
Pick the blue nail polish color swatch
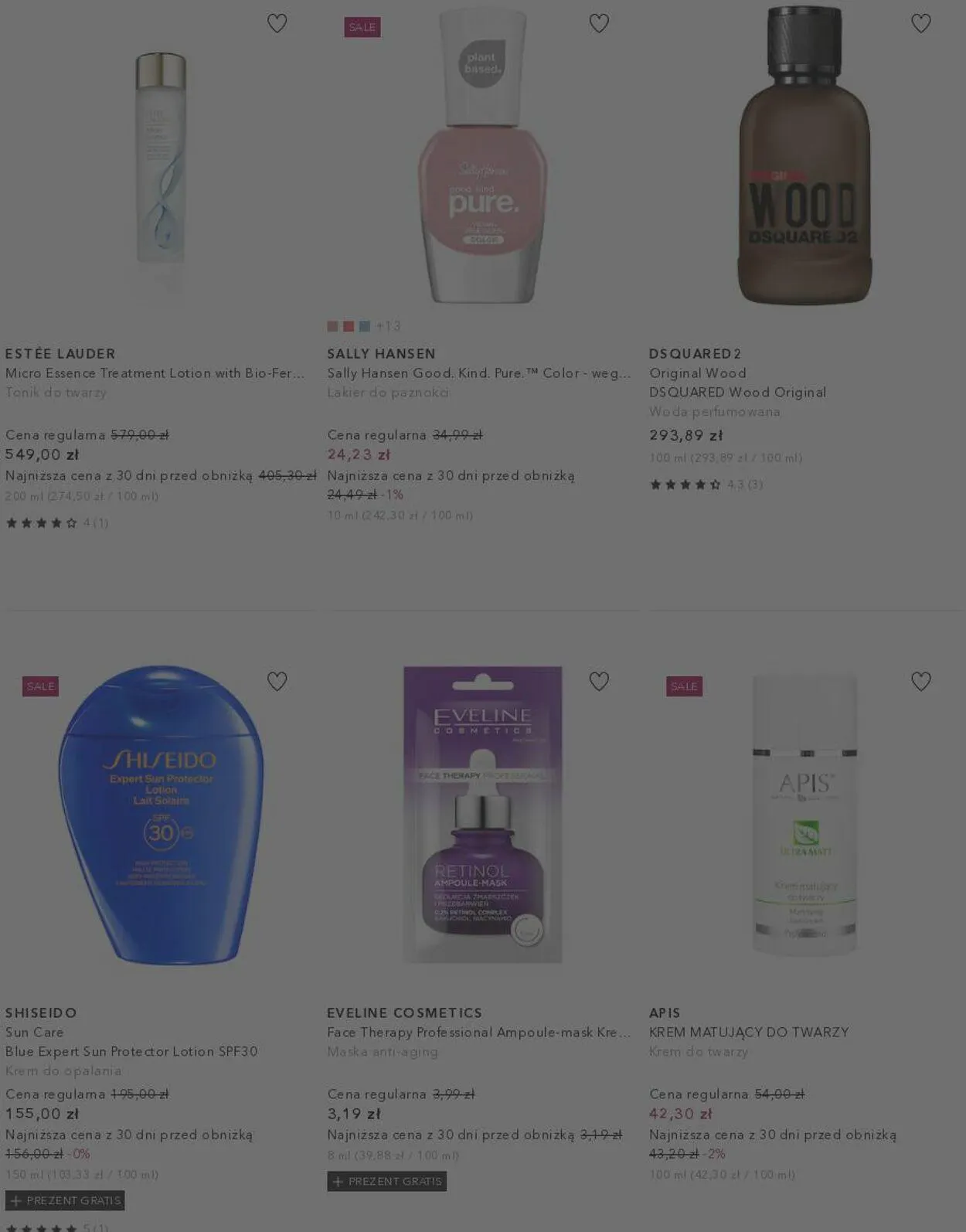365,326
